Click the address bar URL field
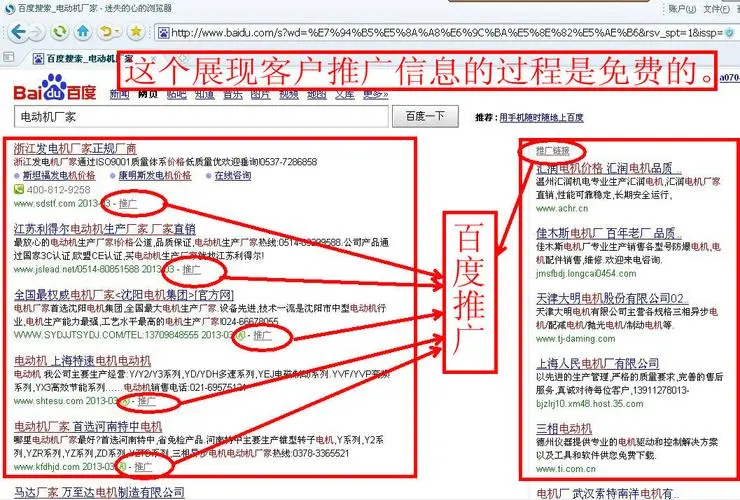This screenshot has height=500, width=740. coord(446,33)
